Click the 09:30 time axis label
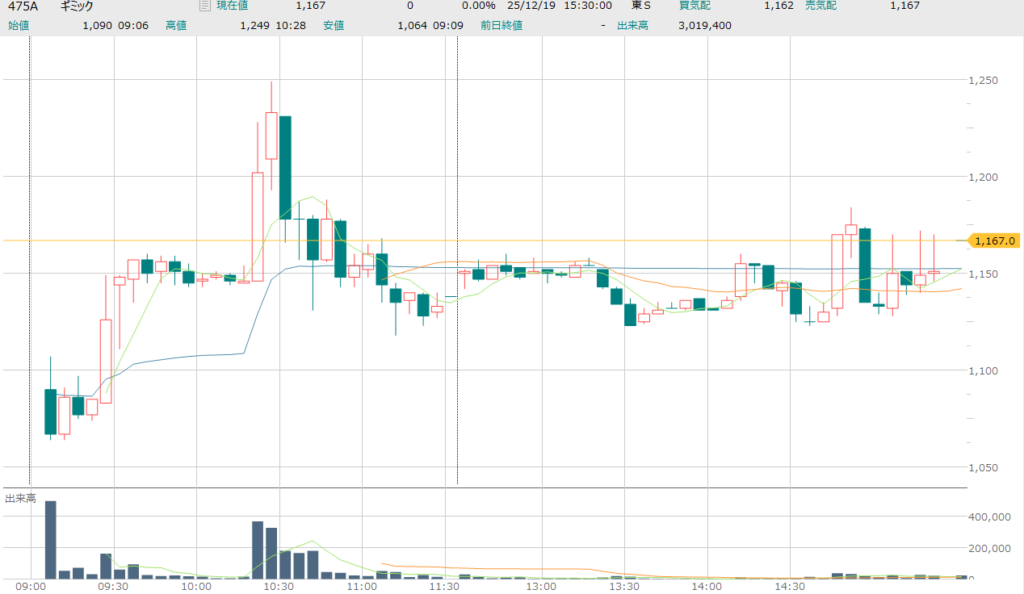The width and height of the screenshot is (1024, 594). coord(112,587)
